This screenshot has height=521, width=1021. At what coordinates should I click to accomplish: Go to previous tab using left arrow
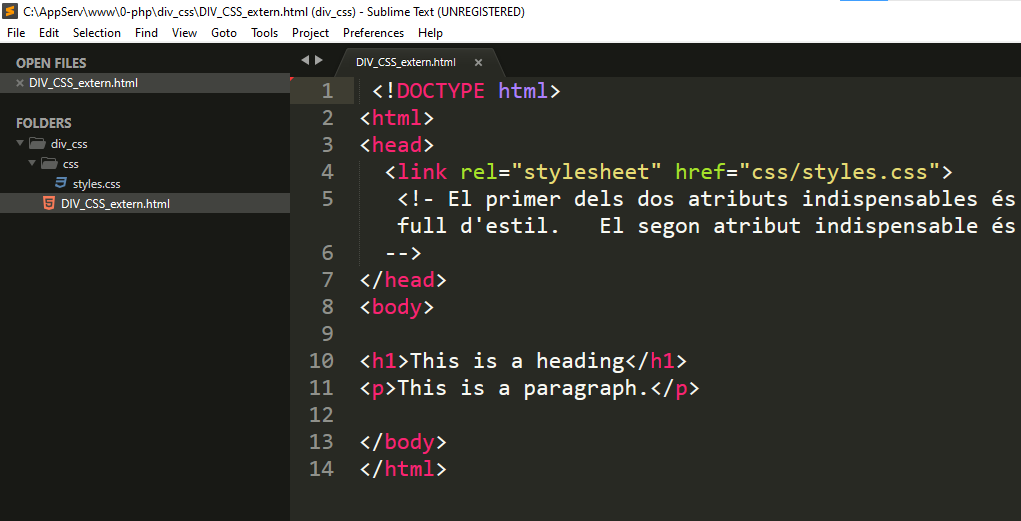tap(306, 60)
